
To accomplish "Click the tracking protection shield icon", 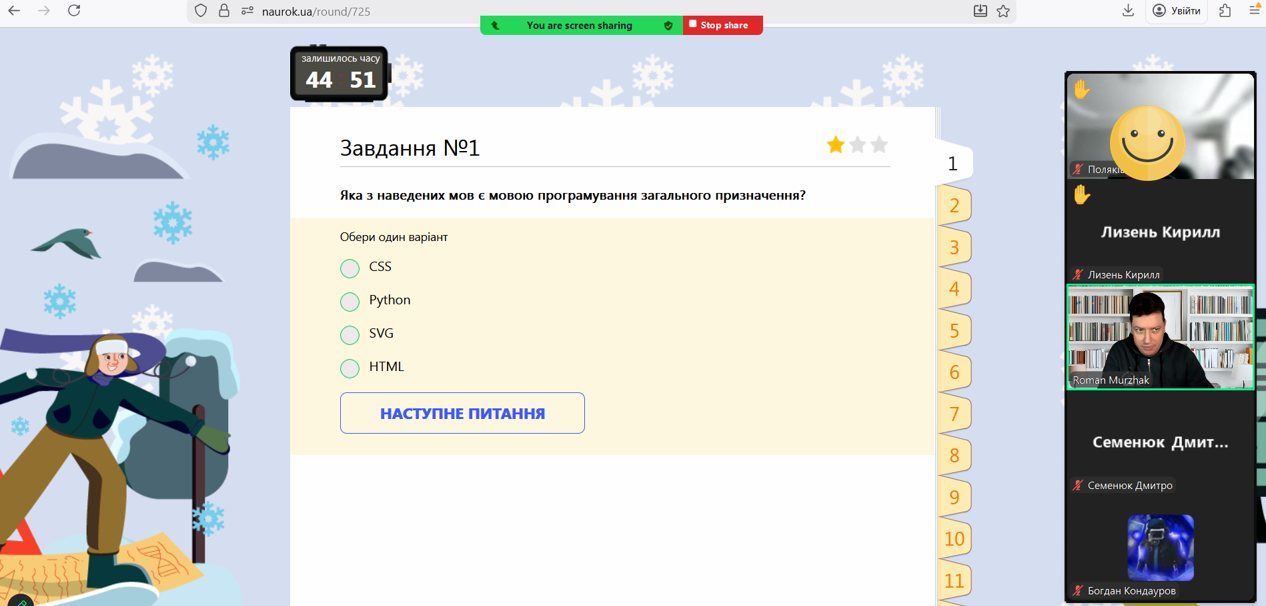I will click(x=201, y=11).
